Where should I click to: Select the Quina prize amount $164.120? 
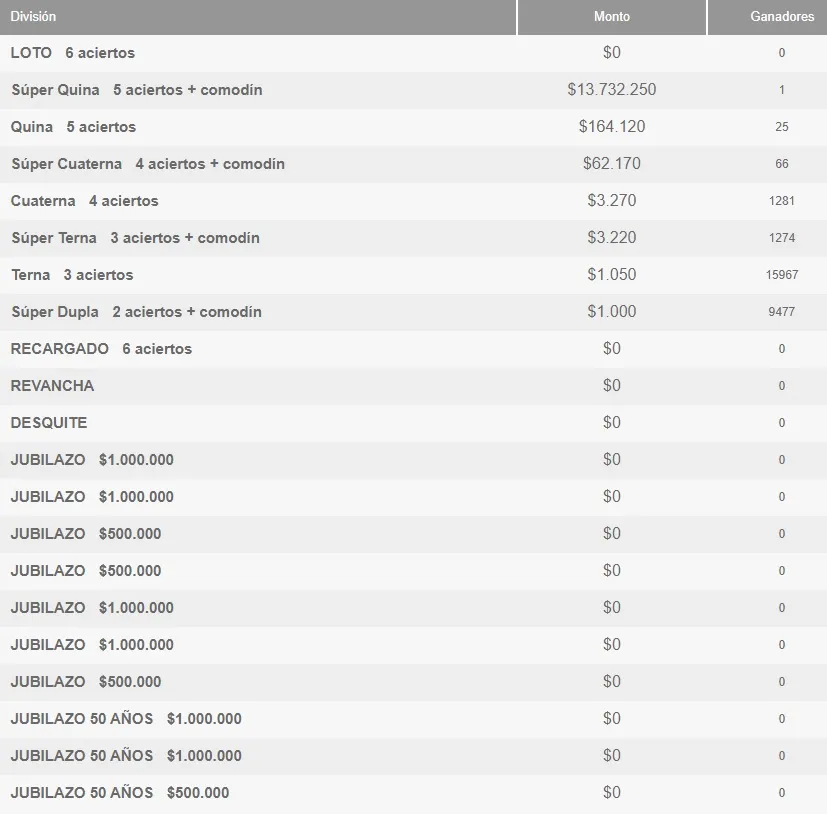pyautogui.click(x=611, y=127)
